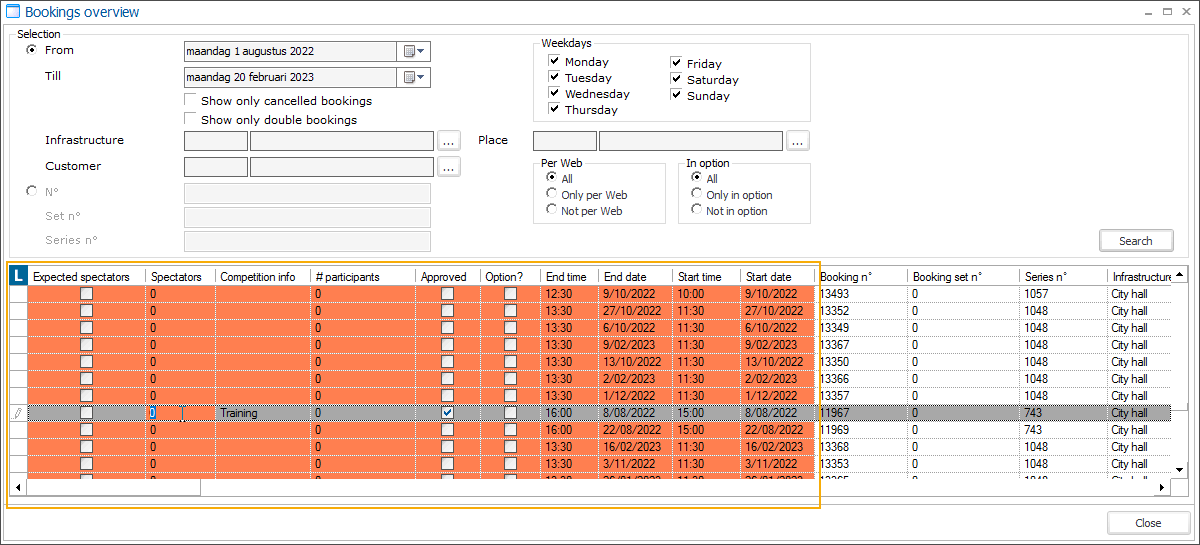Sort by Booking n° column header

tap(862, 277)
